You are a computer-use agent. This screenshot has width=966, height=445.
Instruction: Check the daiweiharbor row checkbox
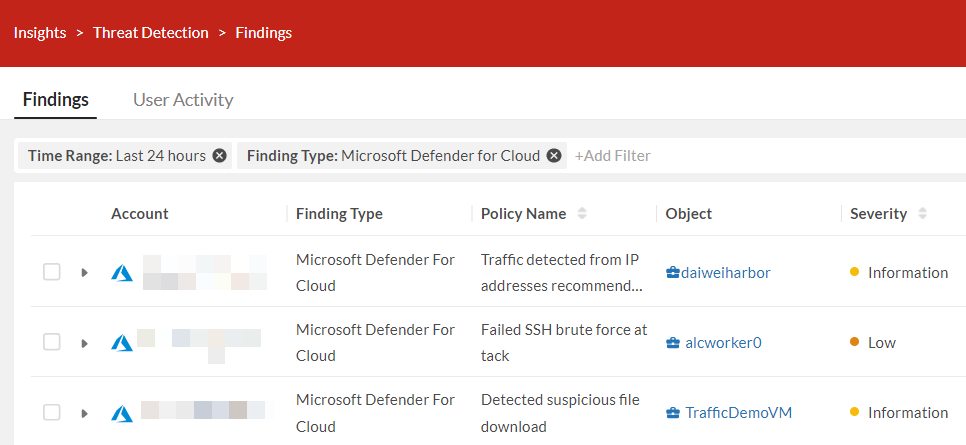pos(52,272)
